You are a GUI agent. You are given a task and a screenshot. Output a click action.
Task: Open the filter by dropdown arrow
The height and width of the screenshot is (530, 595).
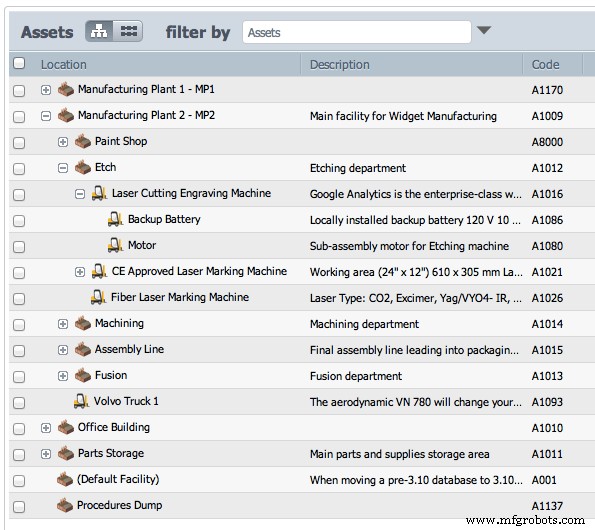click(x=484, y=30)
